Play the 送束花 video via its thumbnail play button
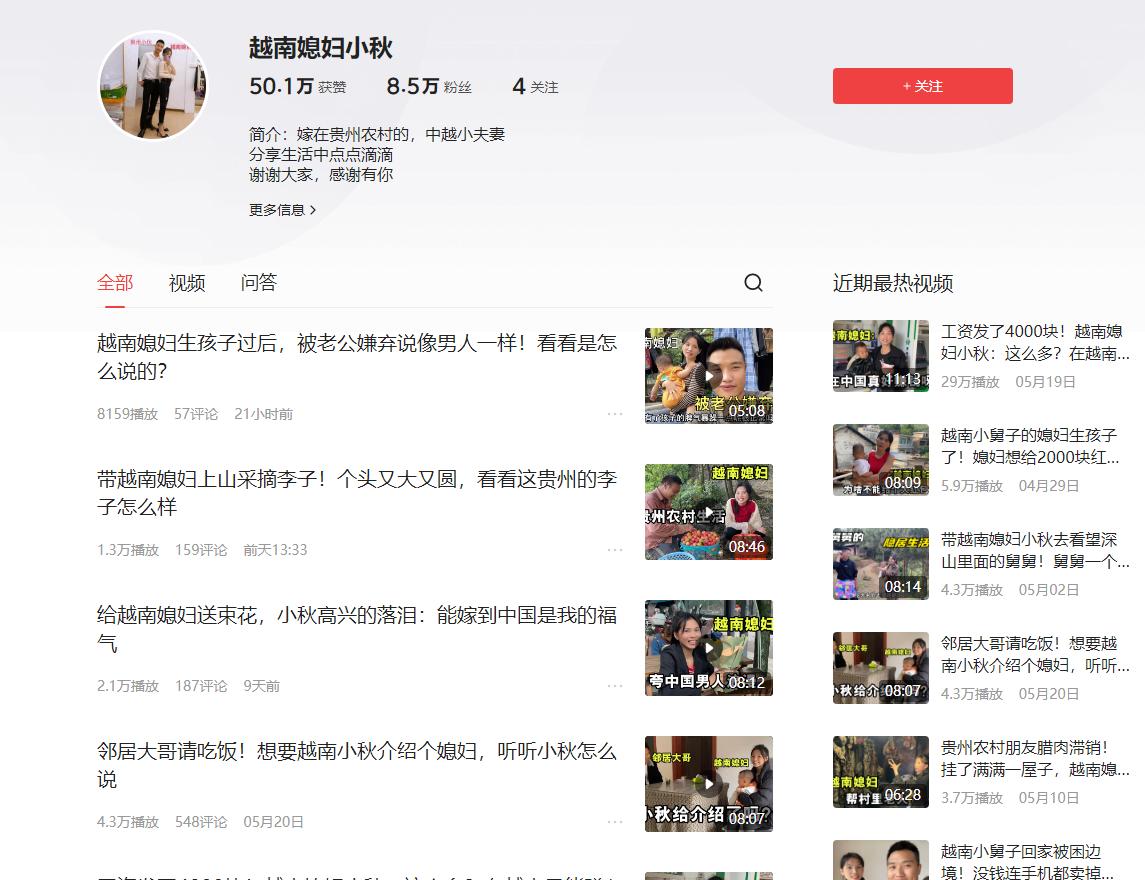 coord(708,648)
